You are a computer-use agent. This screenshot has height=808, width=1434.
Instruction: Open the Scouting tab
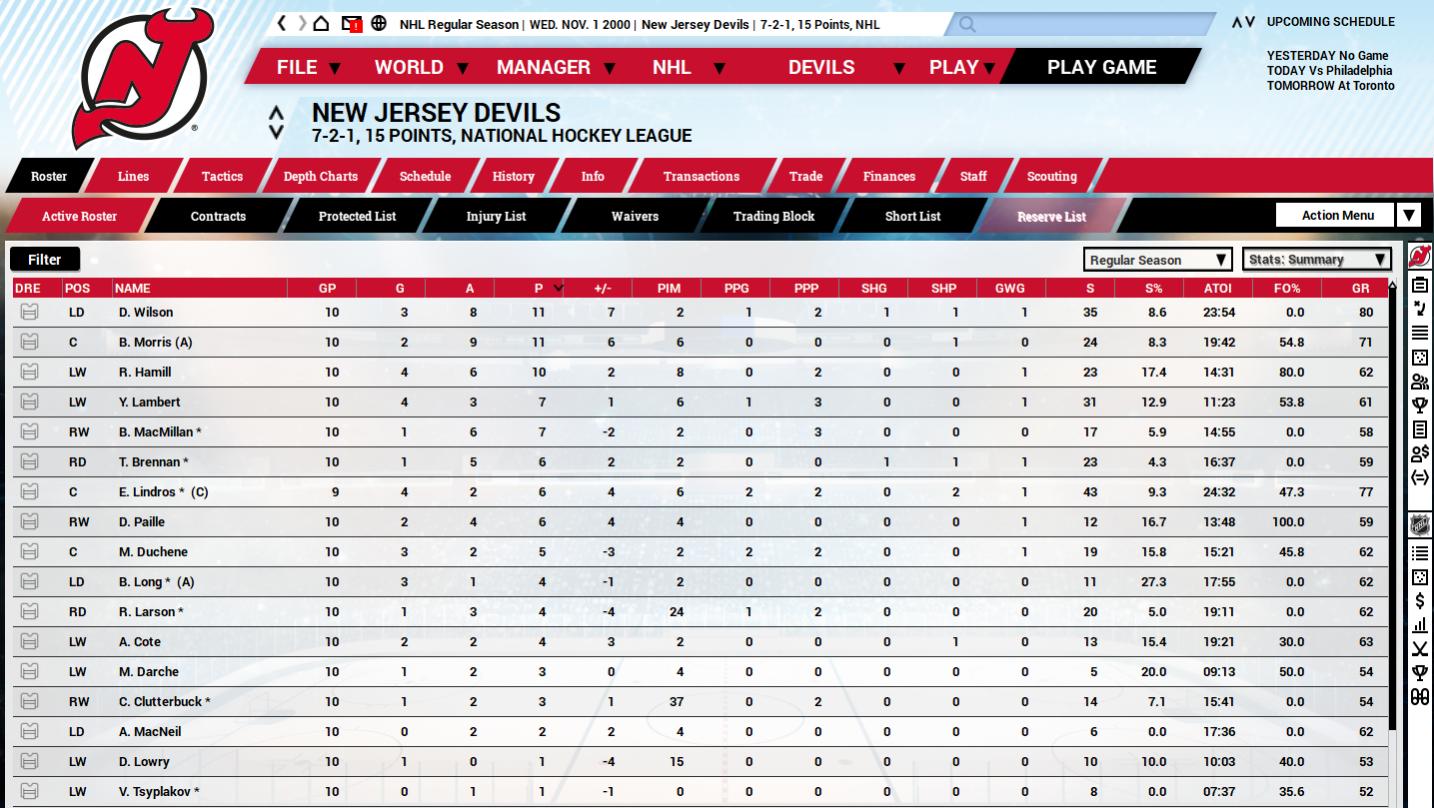tap(1052, 176)
